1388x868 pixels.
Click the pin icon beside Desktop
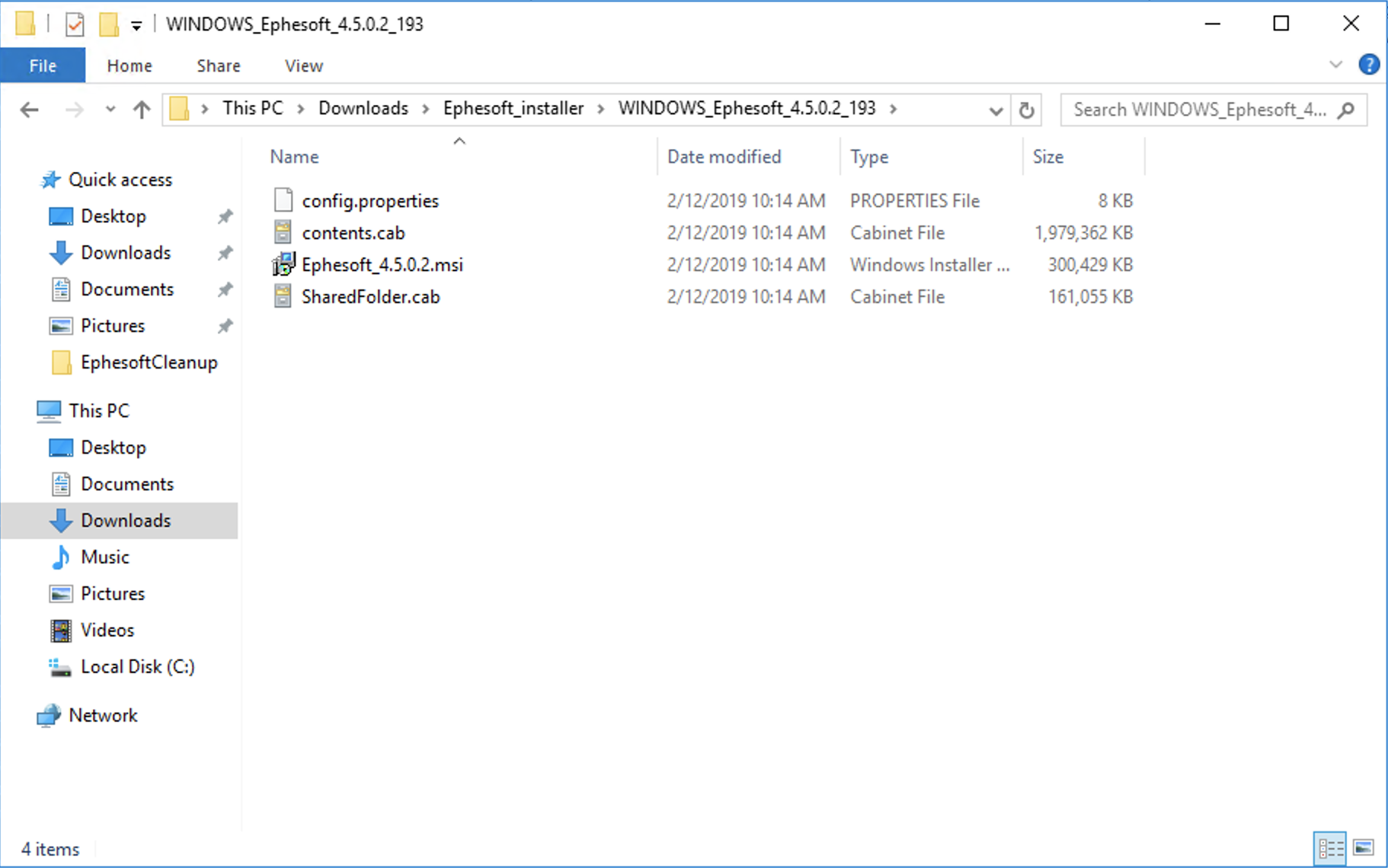click(225, 217)
